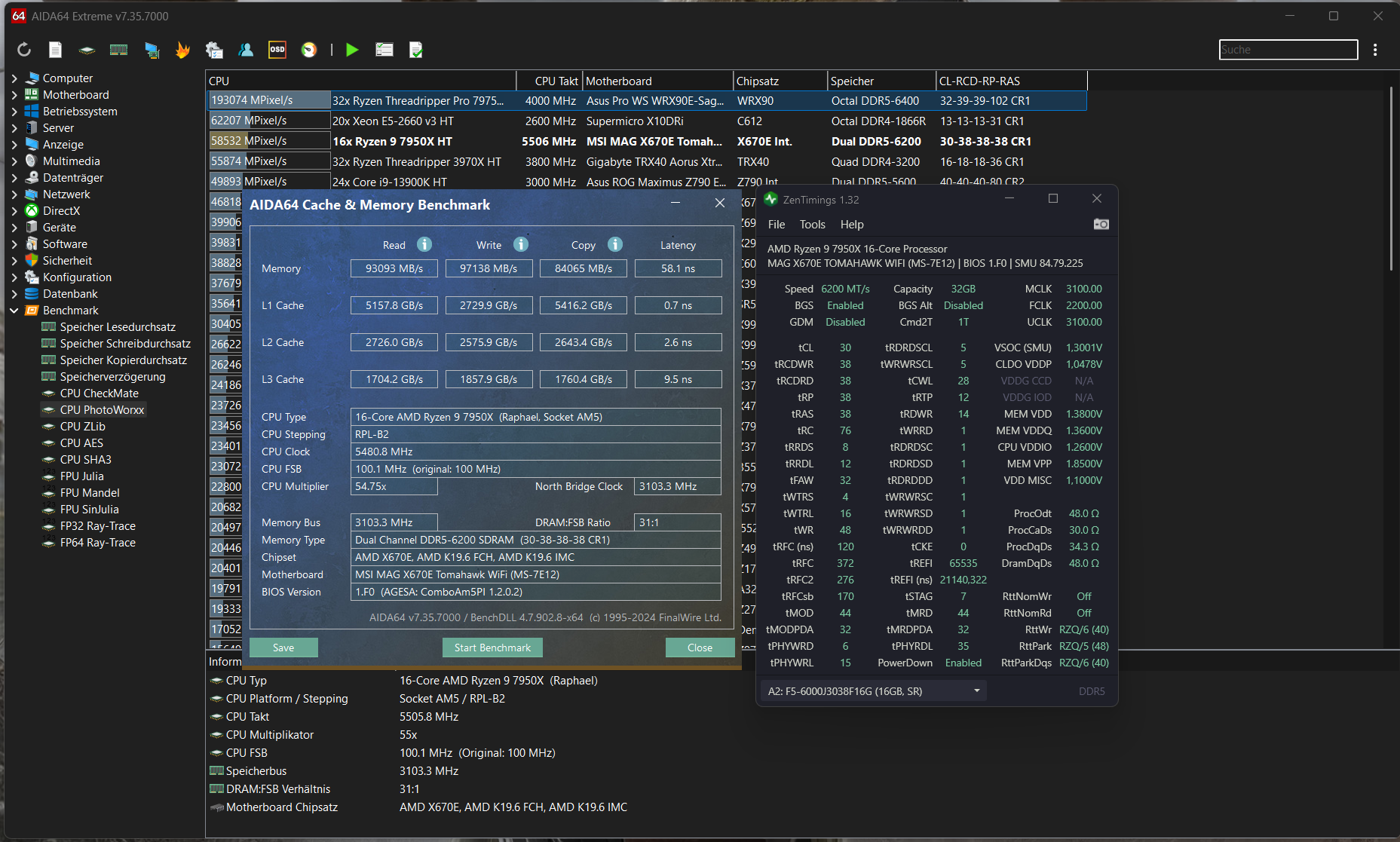Screen dimensions: 1400x842
Task: Click the benchmark list vertical scrollbar
Action: [x=1392, y=179]
